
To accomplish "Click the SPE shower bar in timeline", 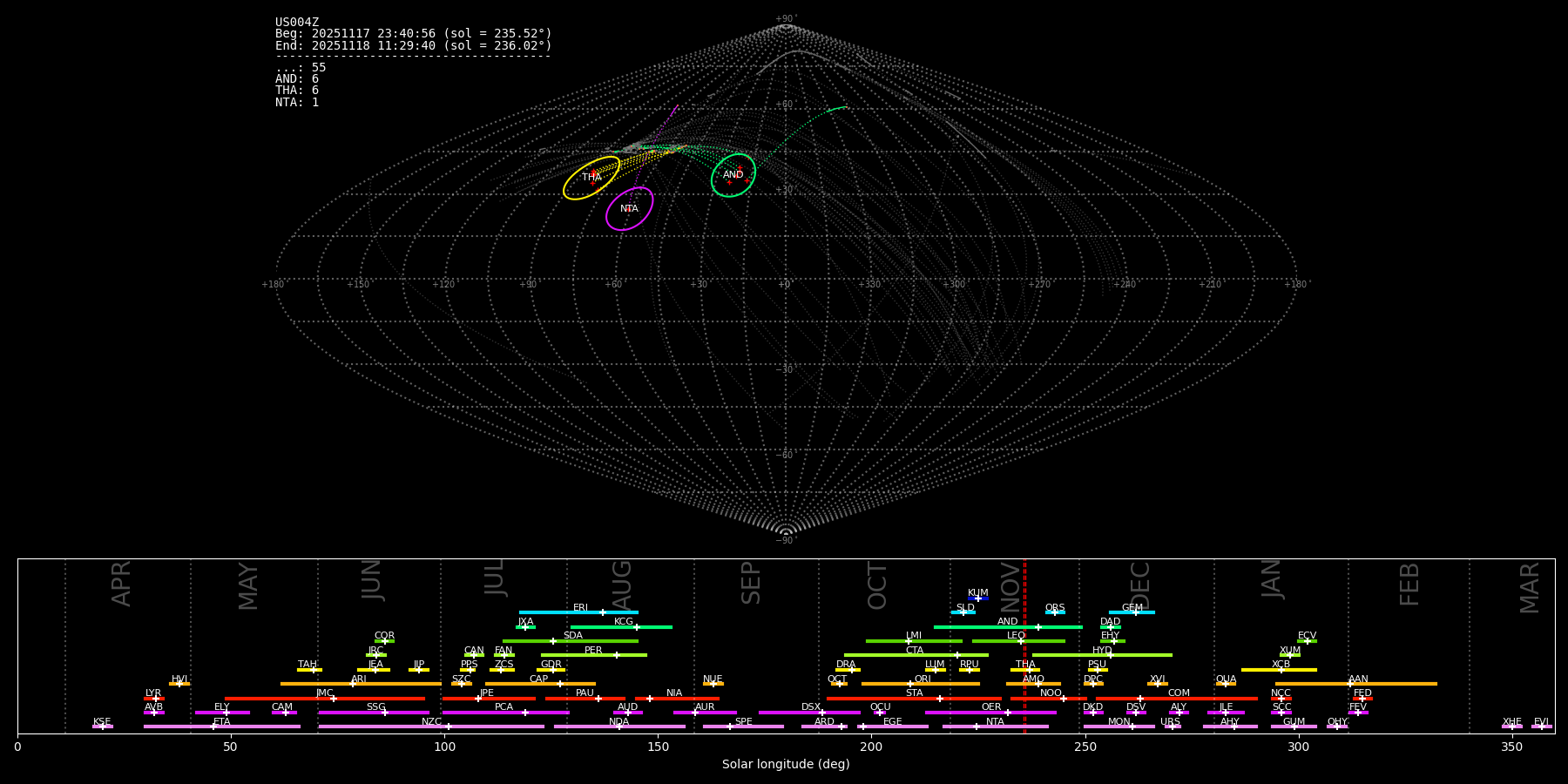I will 743,727.
